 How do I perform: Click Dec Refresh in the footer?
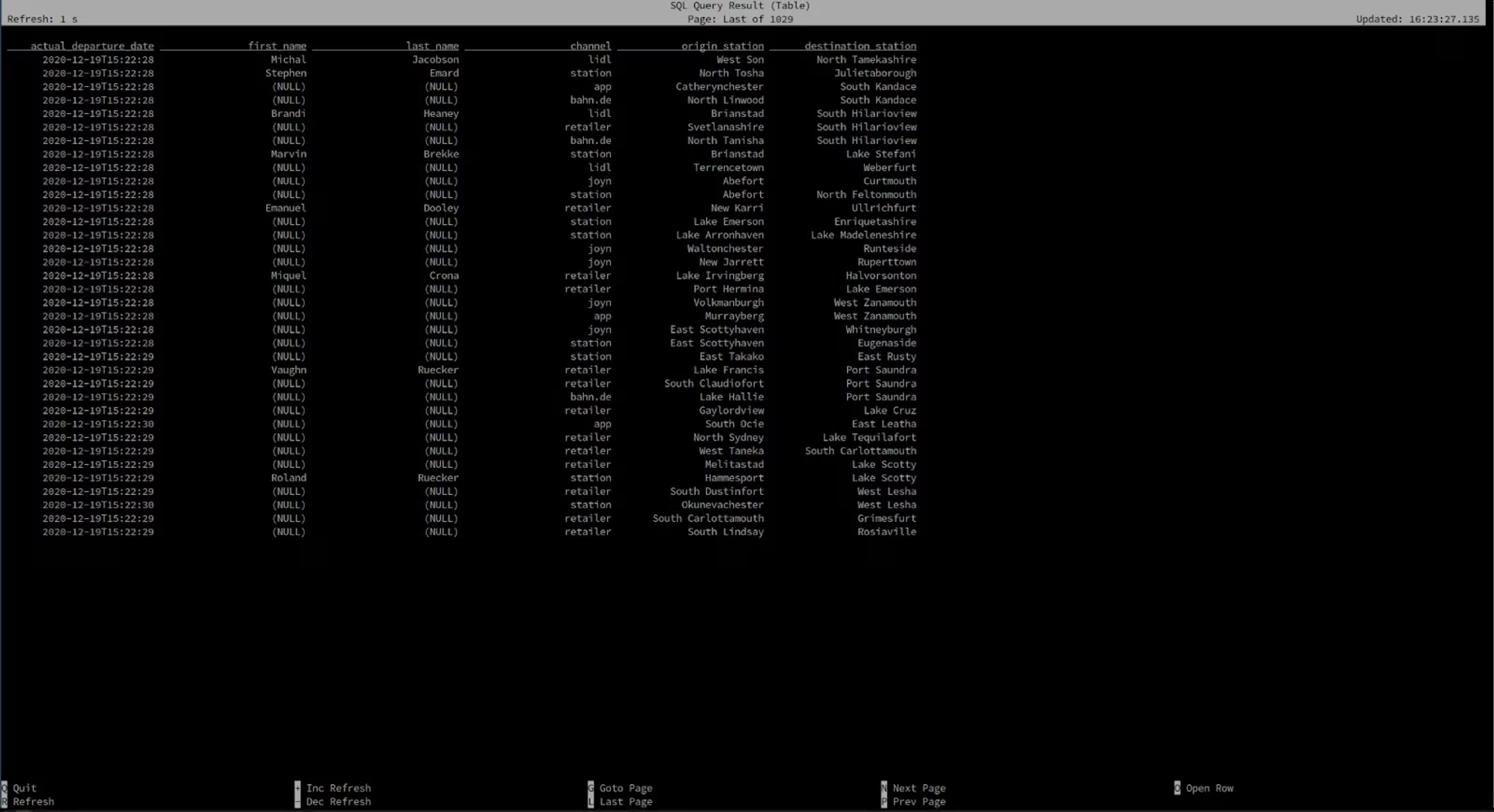[x=333, y=801]
